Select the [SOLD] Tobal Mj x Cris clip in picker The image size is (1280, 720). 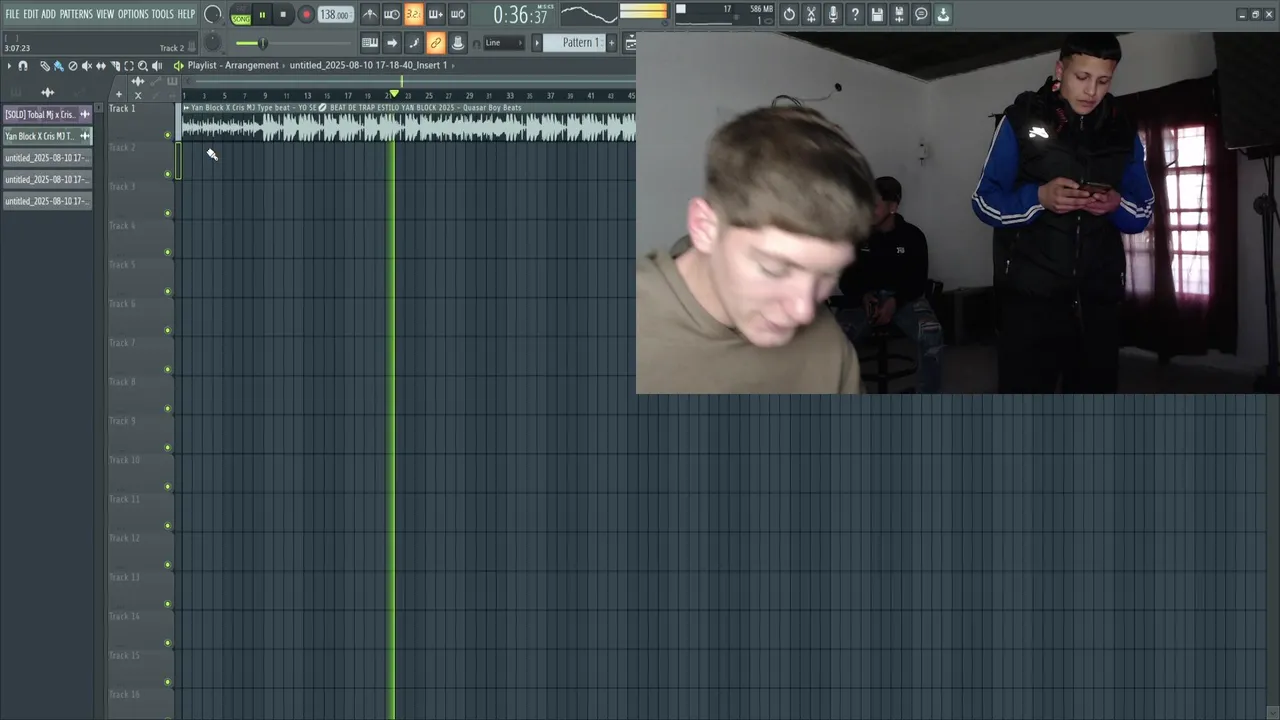click(x=47, y=114)
